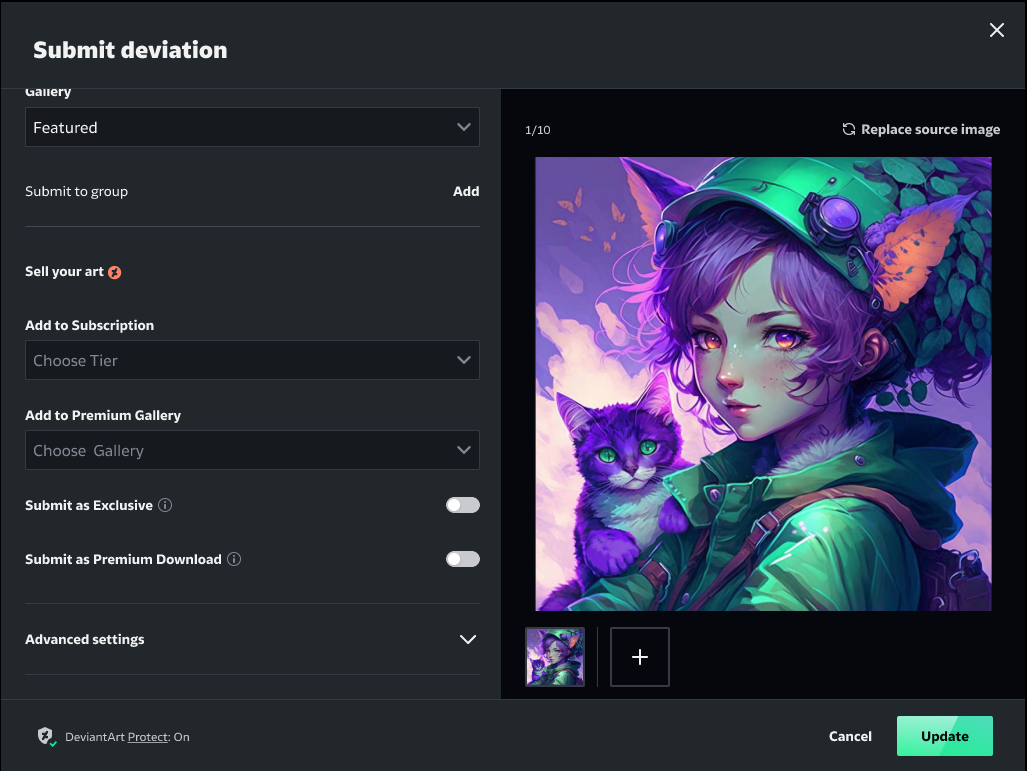Click the DeviantArt Protect shield icon
The width and height of the screenshot is (1027, 771).
coord(45,736)
